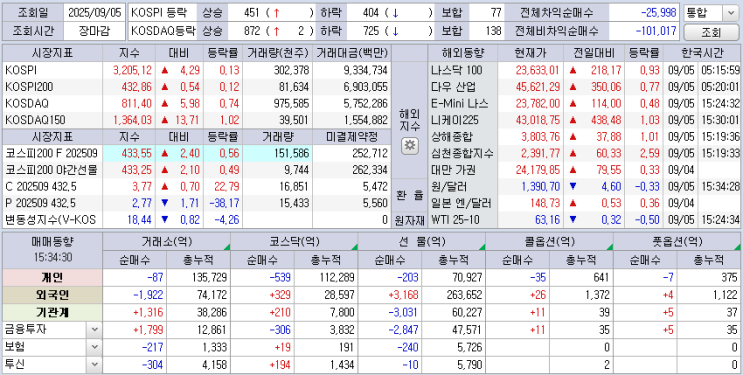
Task: Click the 전일대비 column header
Action: point(594,53)
